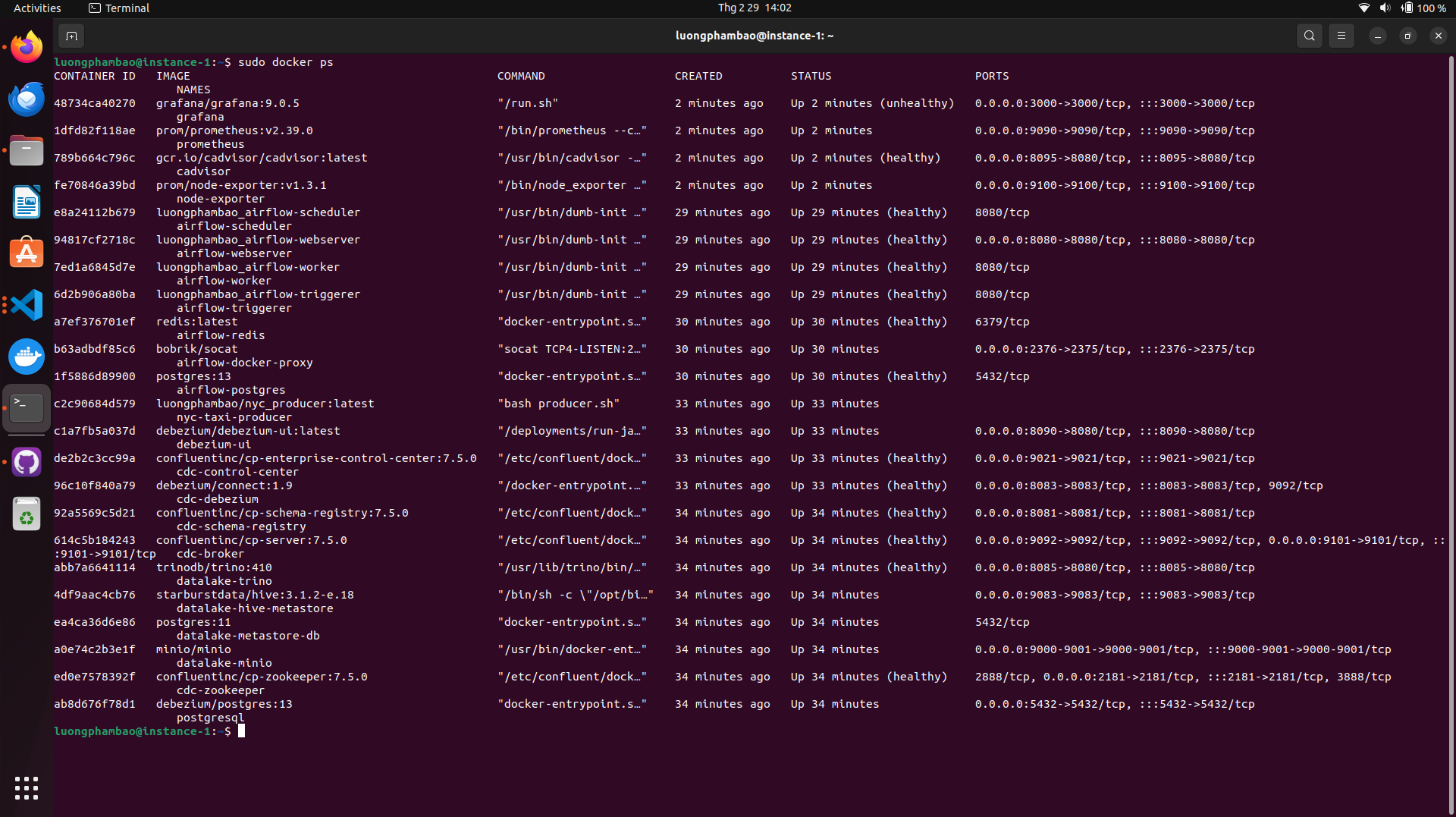This screenshot has width=1456, height=817.
Task: Open LibreOffice Writer from the dock
Action: (27, 202)
